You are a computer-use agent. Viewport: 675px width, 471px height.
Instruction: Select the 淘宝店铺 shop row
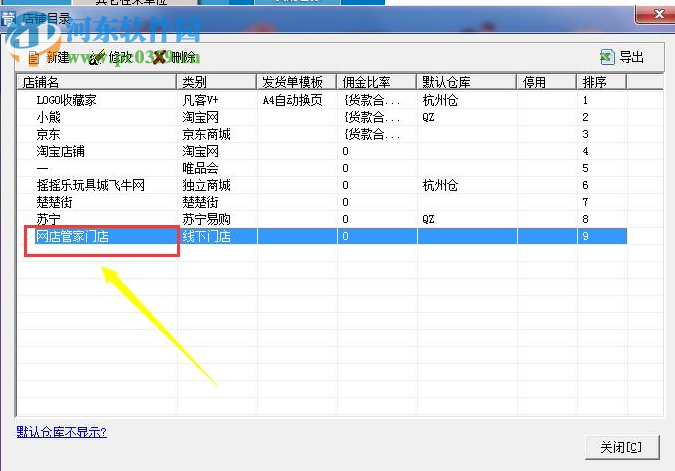point(322,151)
